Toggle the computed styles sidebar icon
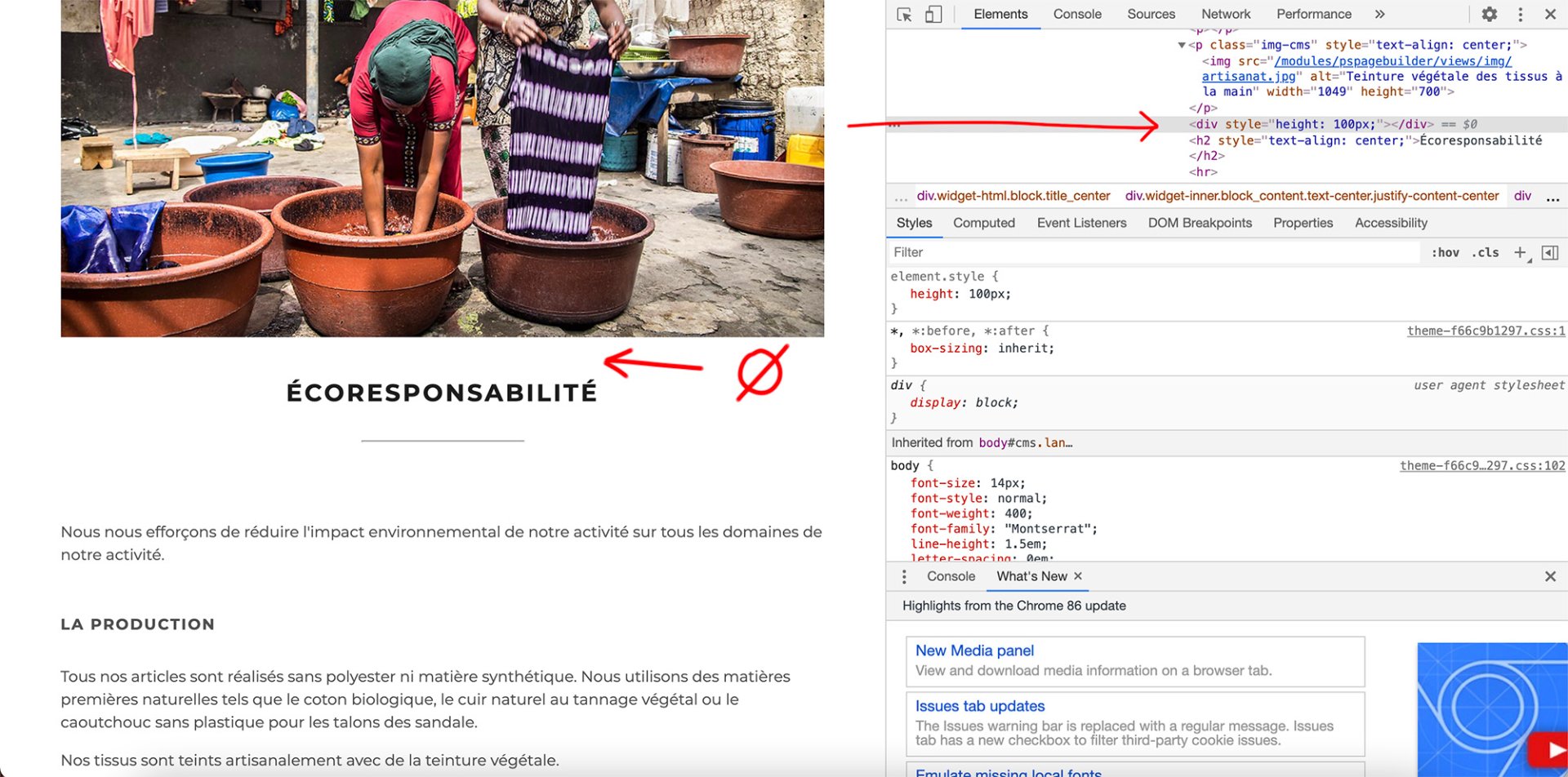The height and width of the screenshot is (777, 1568). tap(1549, 253)
